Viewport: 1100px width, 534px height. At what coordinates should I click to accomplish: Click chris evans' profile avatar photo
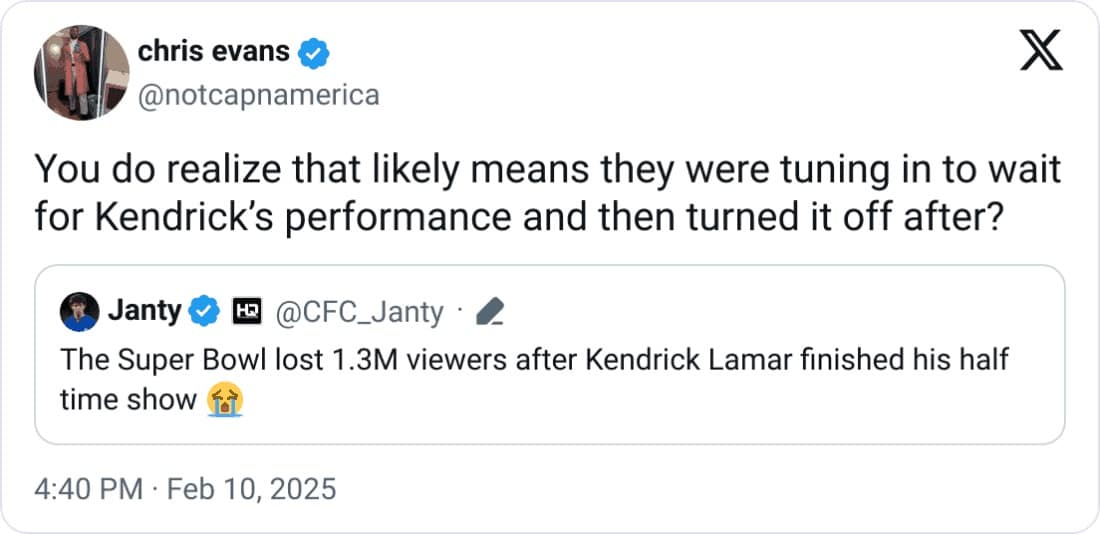[x=82, y=73]
